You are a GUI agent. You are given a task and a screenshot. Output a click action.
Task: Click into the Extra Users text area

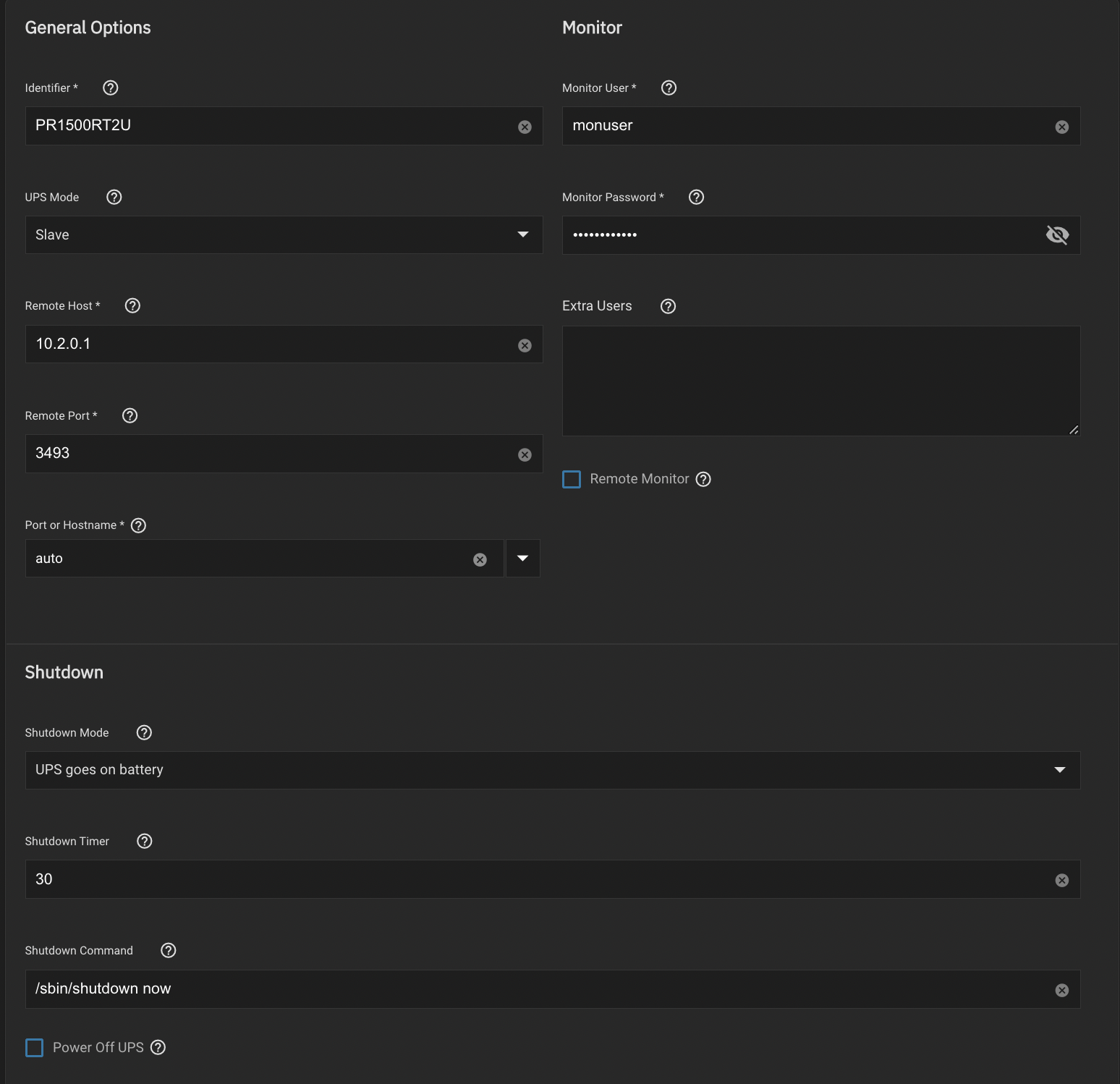[x=820, y=381]
